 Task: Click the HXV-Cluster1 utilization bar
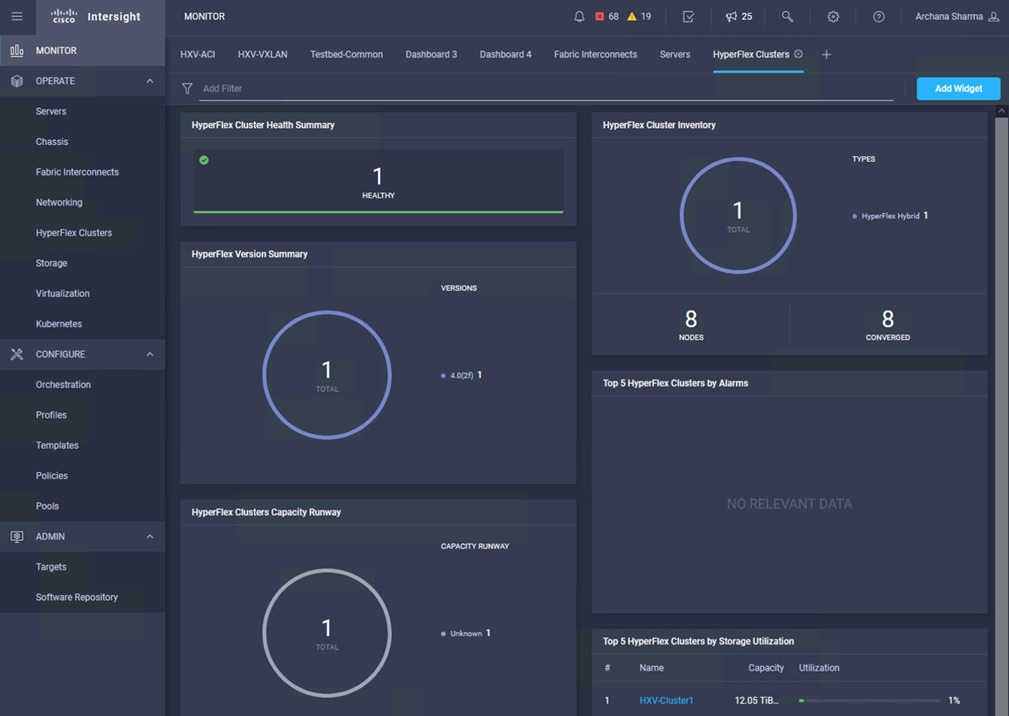[x=868, y=701]
